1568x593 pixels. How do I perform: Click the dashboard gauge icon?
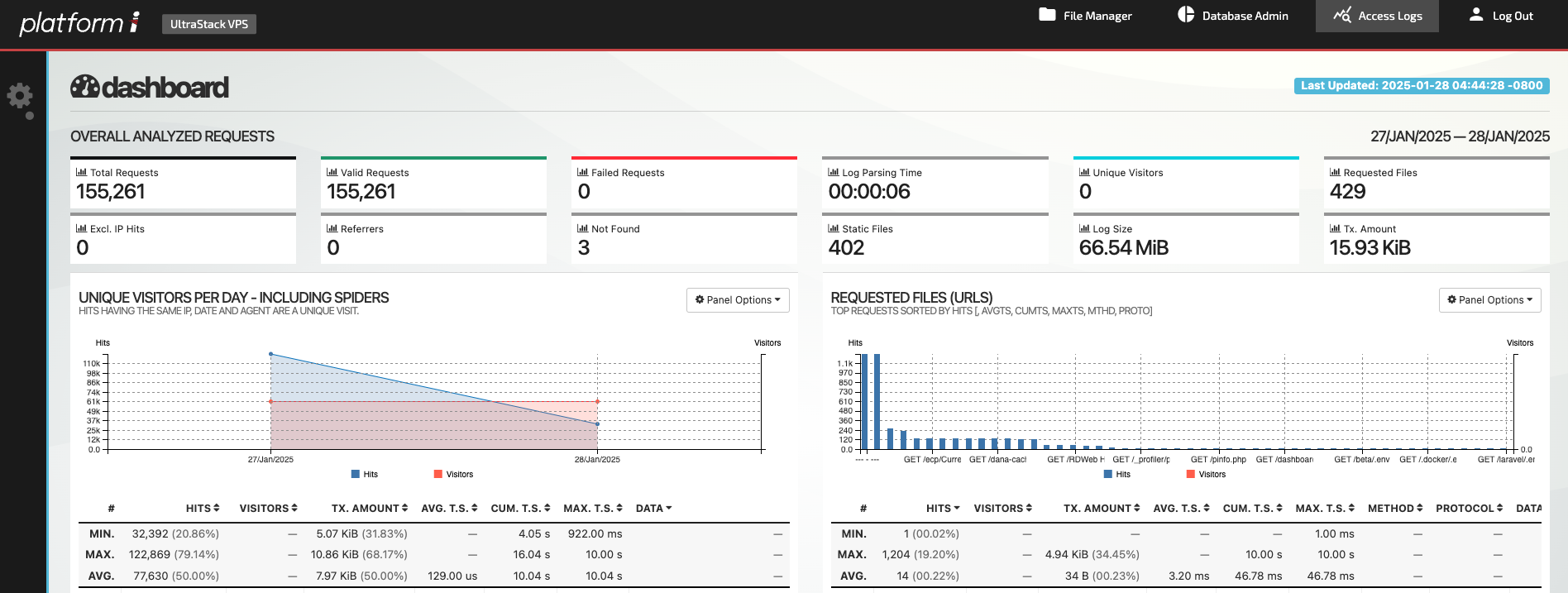[x=84, y=87]
